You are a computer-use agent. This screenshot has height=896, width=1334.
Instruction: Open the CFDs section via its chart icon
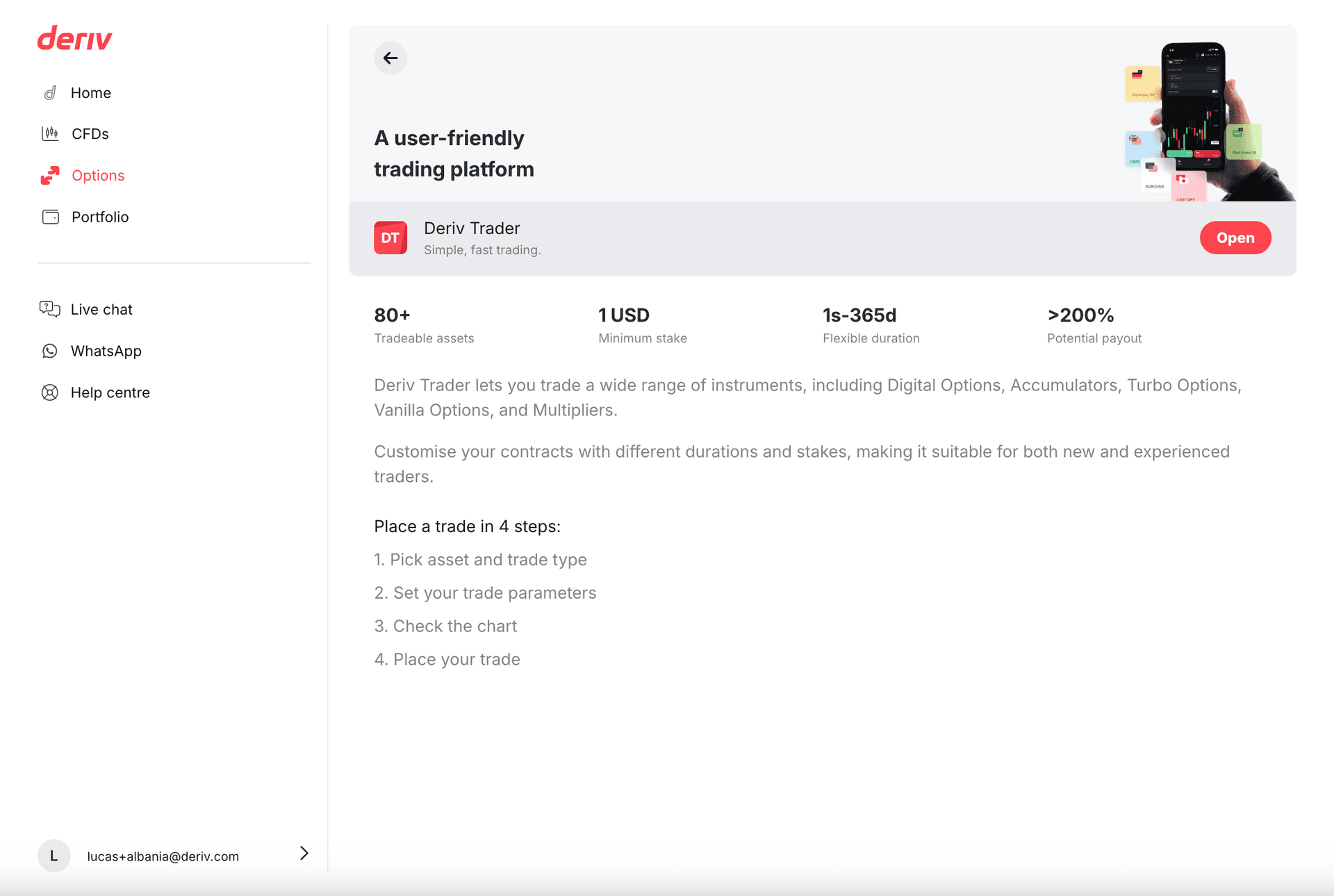click(50, 133)
